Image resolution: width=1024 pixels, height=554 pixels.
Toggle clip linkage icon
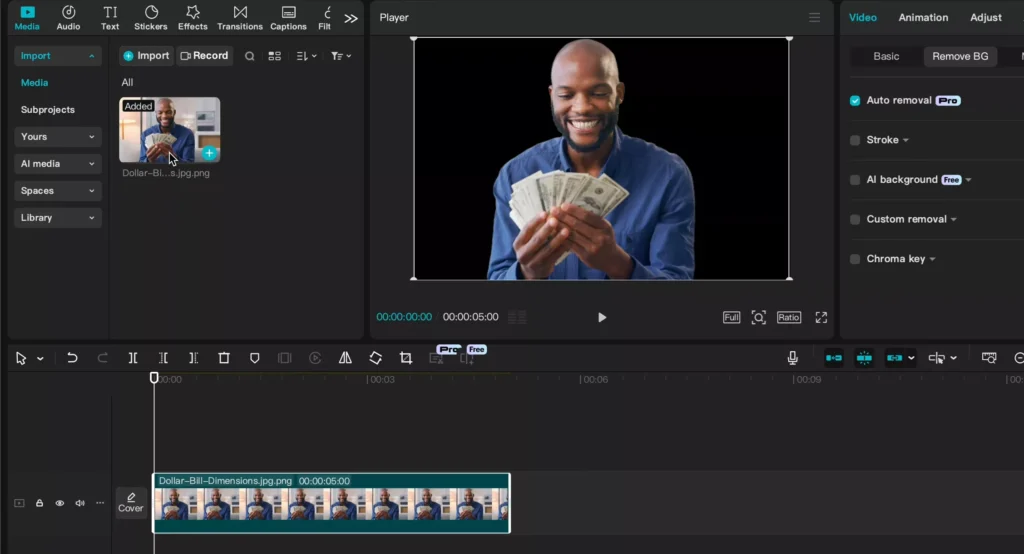coord(895,358)
